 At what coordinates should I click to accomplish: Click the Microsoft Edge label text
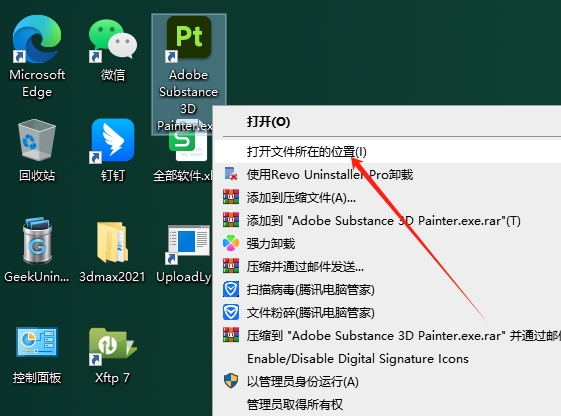pyautogui.click(x=37, y=83)
